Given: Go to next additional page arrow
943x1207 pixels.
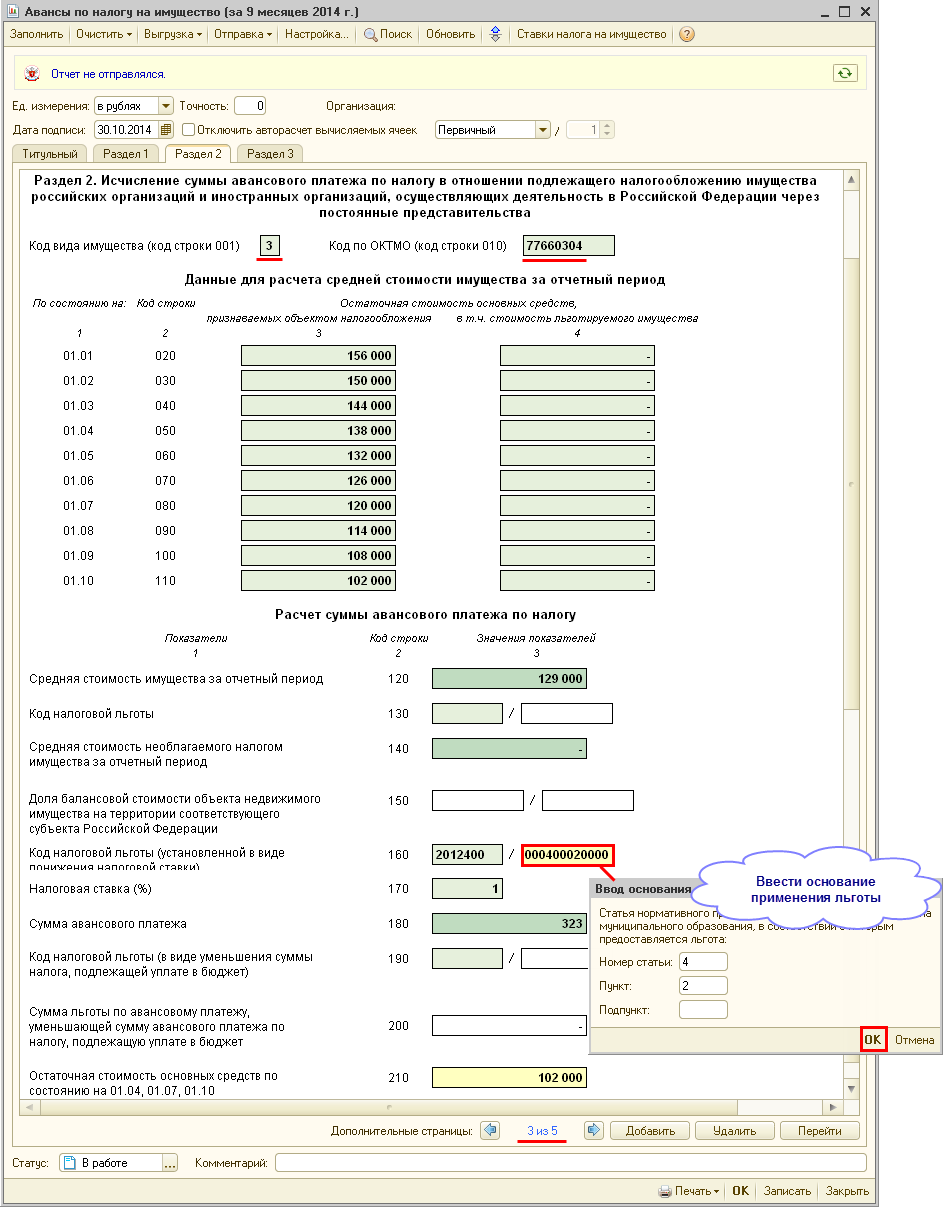Looking at the screenshot, I should 594,1131.
